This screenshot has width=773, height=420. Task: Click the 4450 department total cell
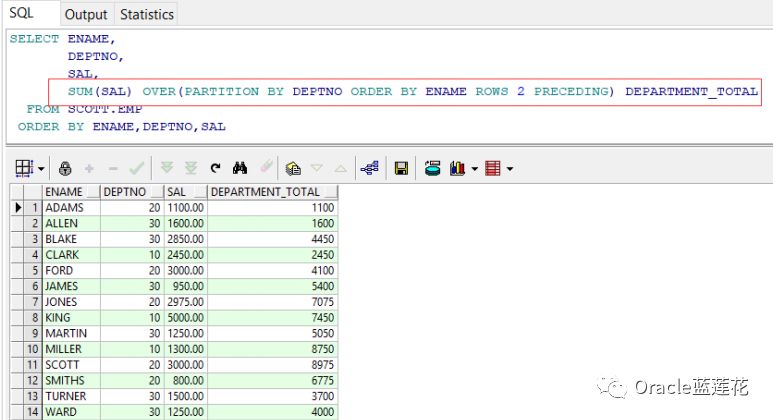tap(273, 239)
